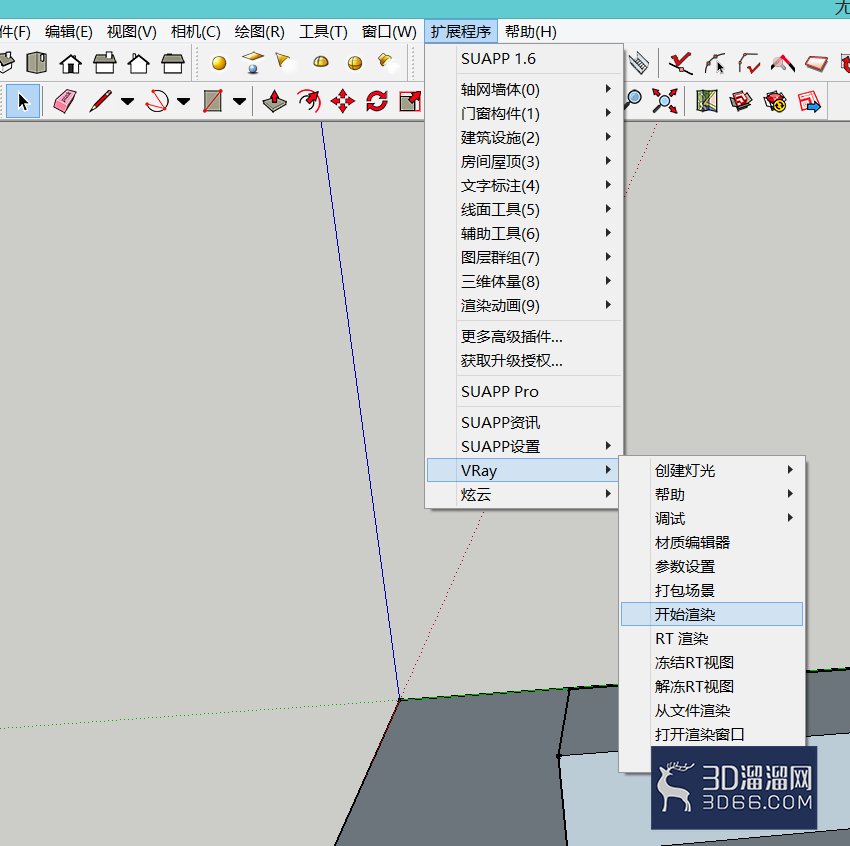The image size is (850, 846).
Task: Expand the 三维体量(8) submenu
Action: [524, 281]
